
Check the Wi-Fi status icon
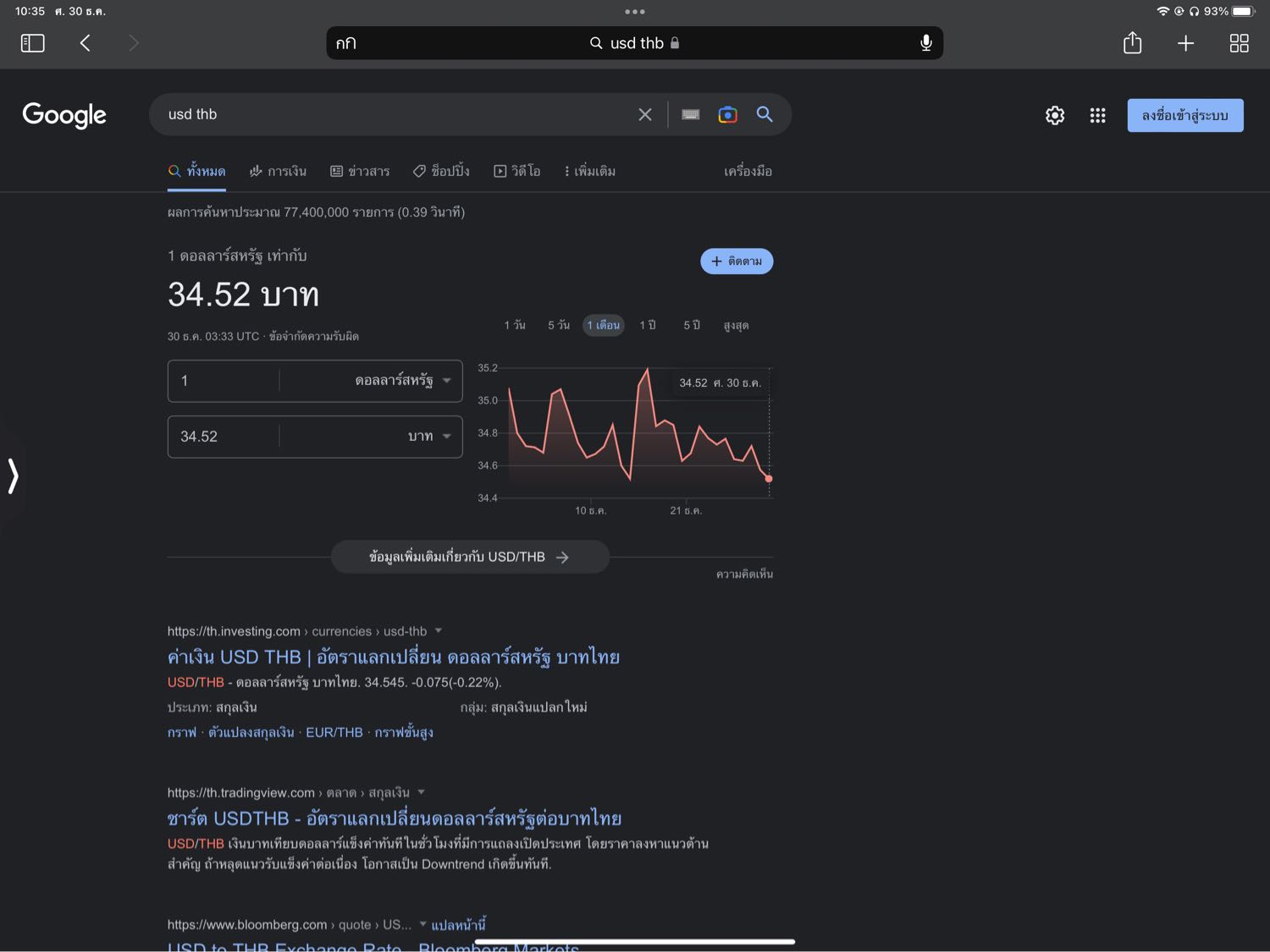[x=1163, y=11]
